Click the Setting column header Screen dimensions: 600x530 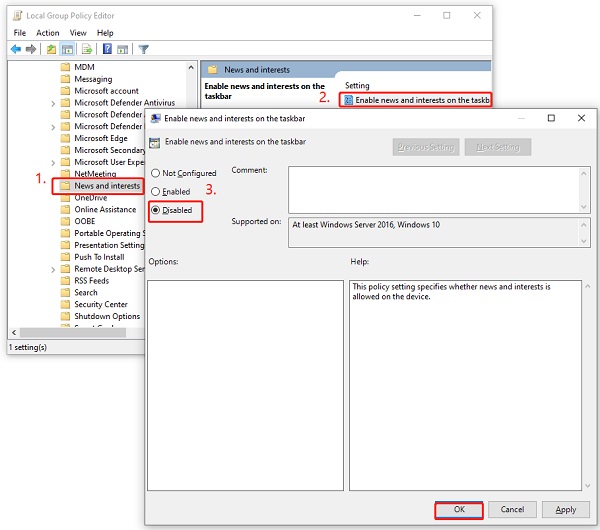coord(357,85)
